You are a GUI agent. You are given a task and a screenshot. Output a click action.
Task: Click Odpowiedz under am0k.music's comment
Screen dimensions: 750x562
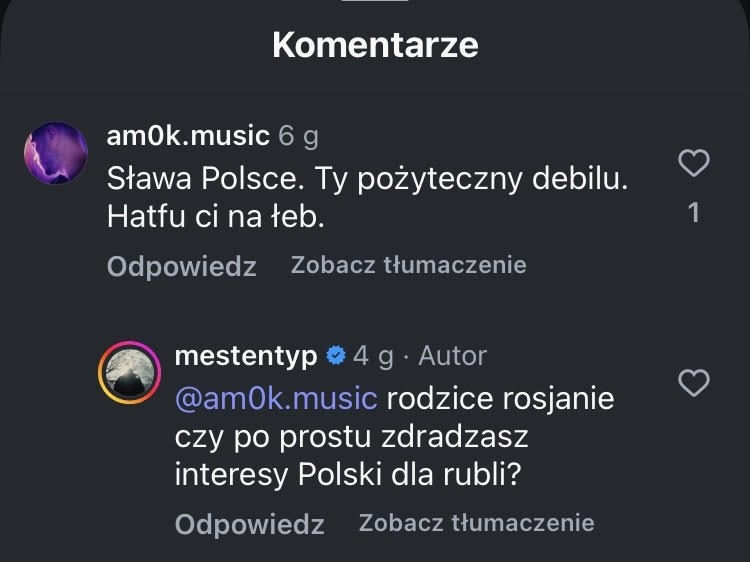coord(181,266)
